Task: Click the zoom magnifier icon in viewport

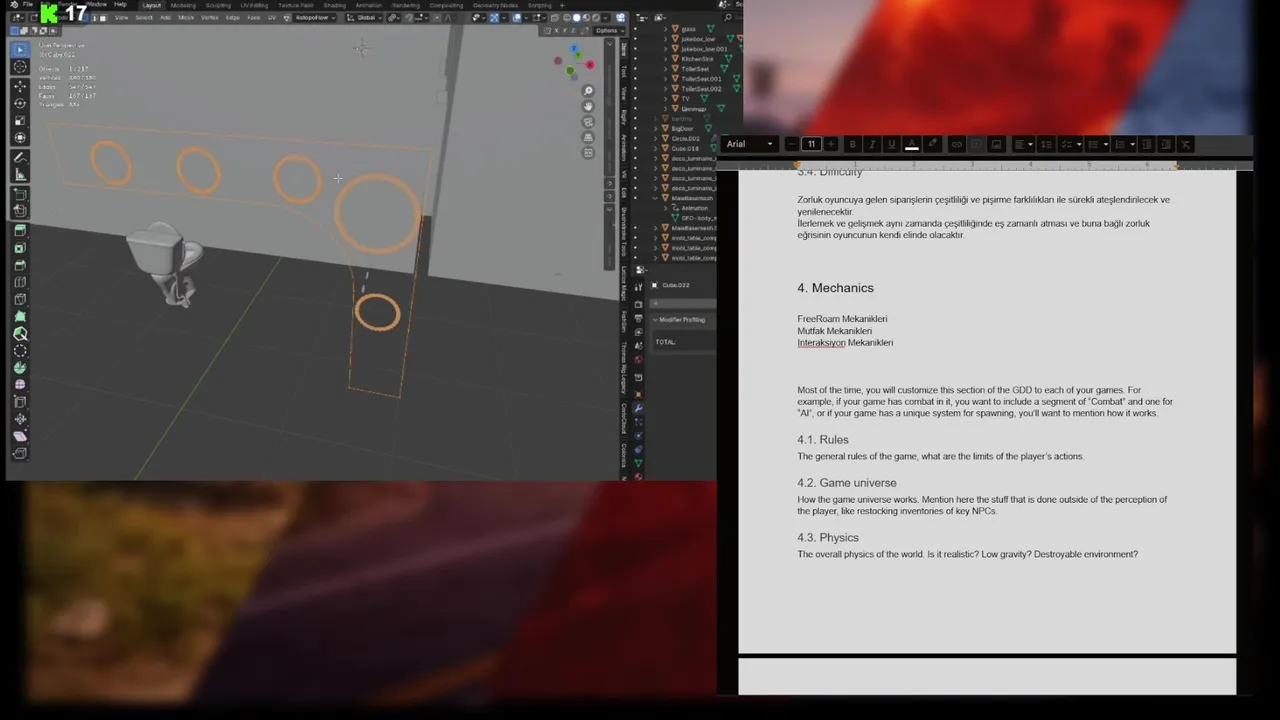Action: coord(589,91)
